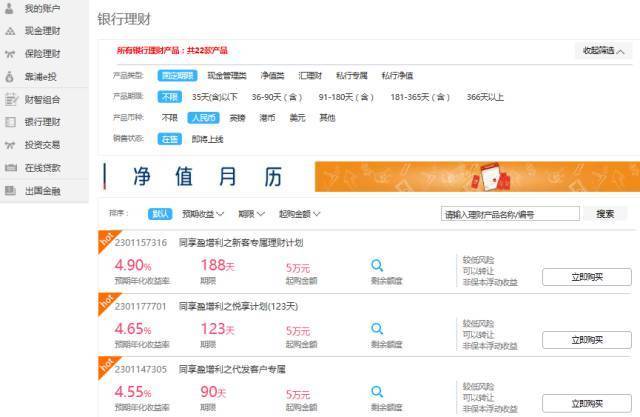Select sale status 在售

[169, 139]
